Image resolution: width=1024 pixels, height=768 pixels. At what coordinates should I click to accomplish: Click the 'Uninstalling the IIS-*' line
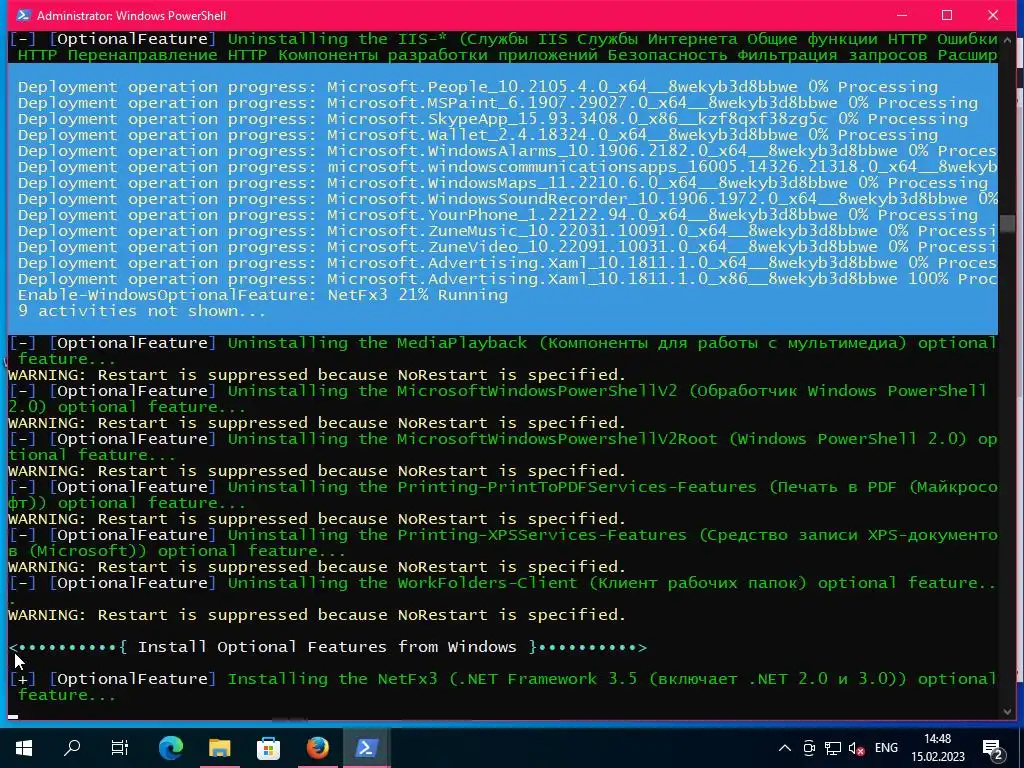pos(503,47)
